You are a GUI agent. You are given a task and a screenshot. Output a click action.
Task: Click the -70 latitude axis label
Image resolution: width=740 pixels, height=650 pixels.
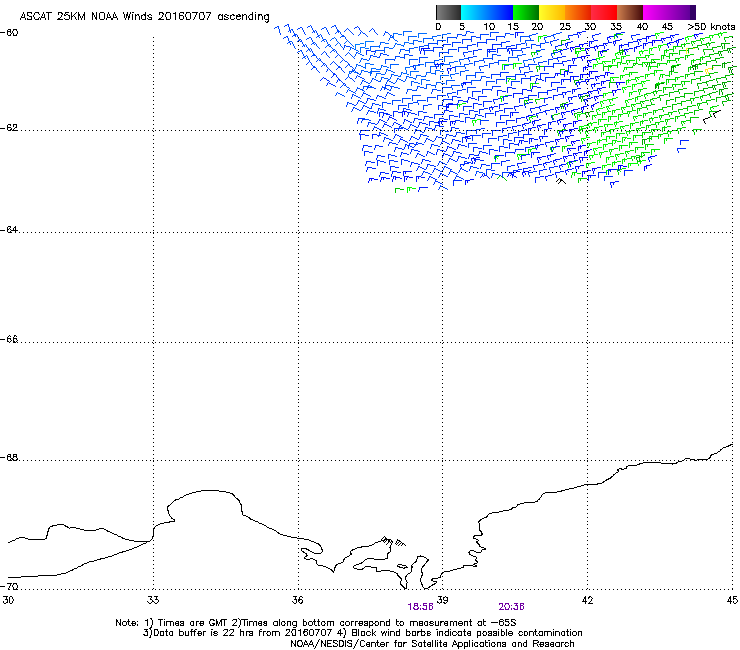tap(9, 586)
